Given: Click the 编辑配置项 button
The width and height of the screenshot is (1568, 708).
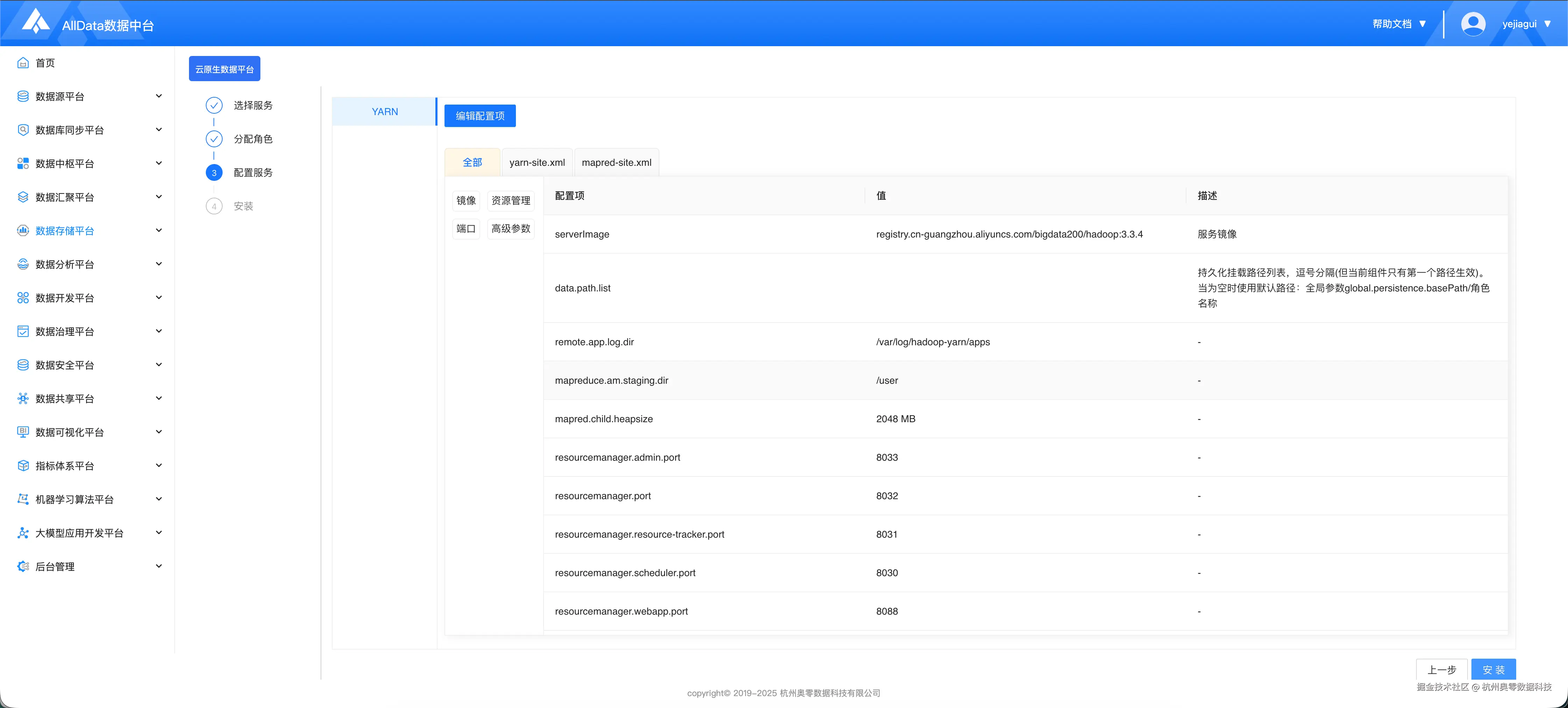Looking at the screenshot, I should [x=479, y=115].
